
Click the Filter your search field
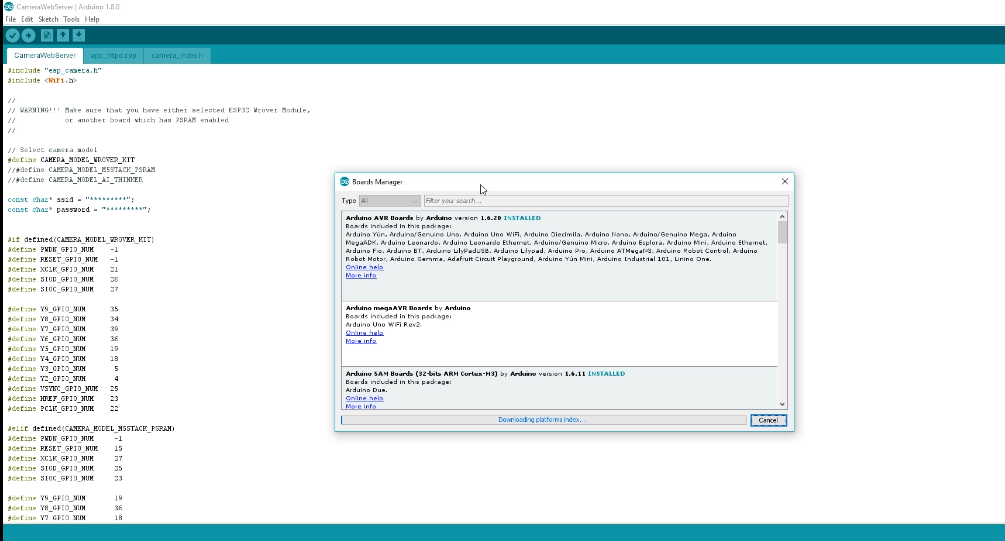click(606, 201)
